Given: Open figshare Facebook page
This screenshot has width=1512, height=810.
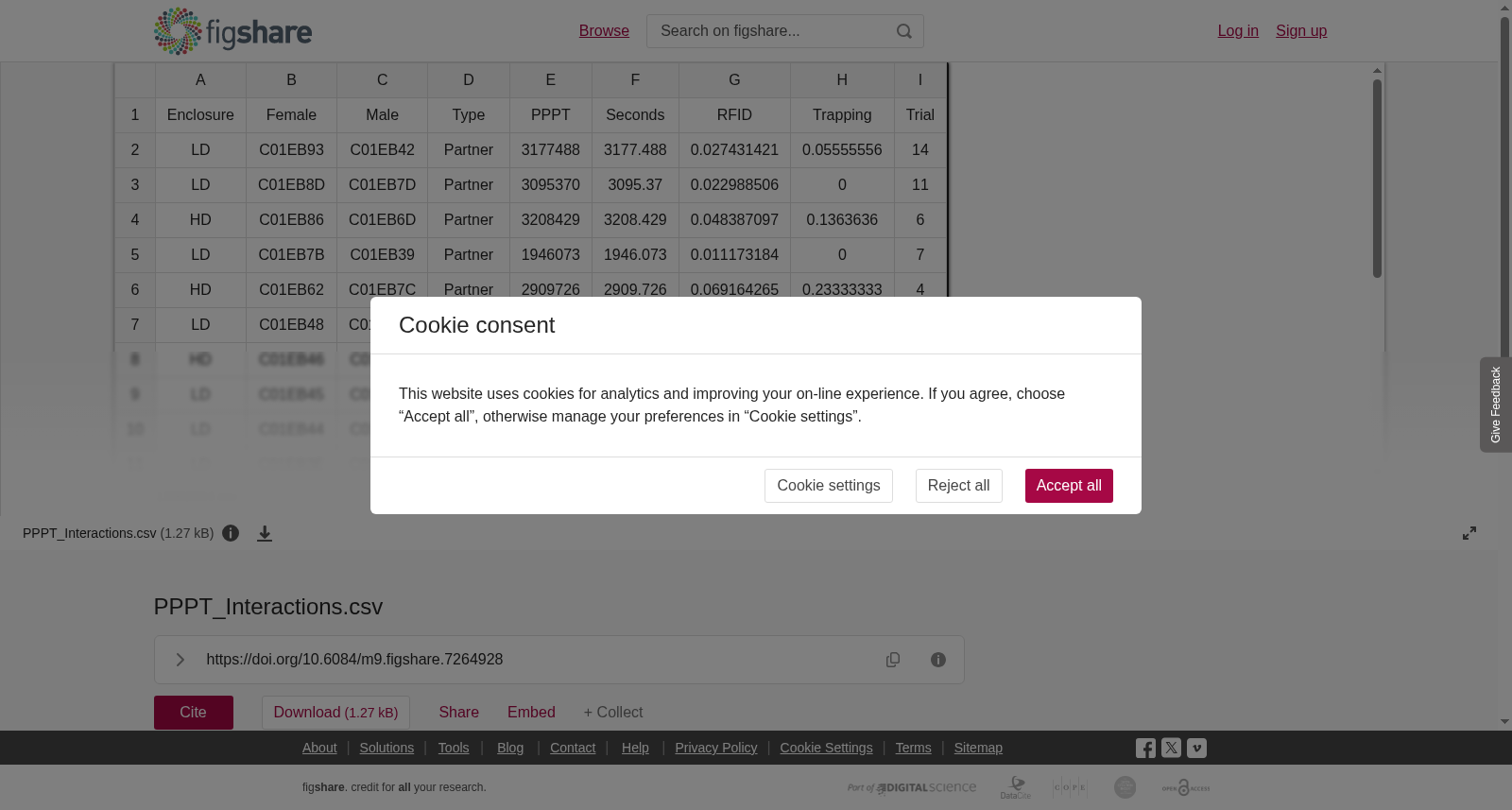Looking at the screenshot, I should [x=1145, y=749].
